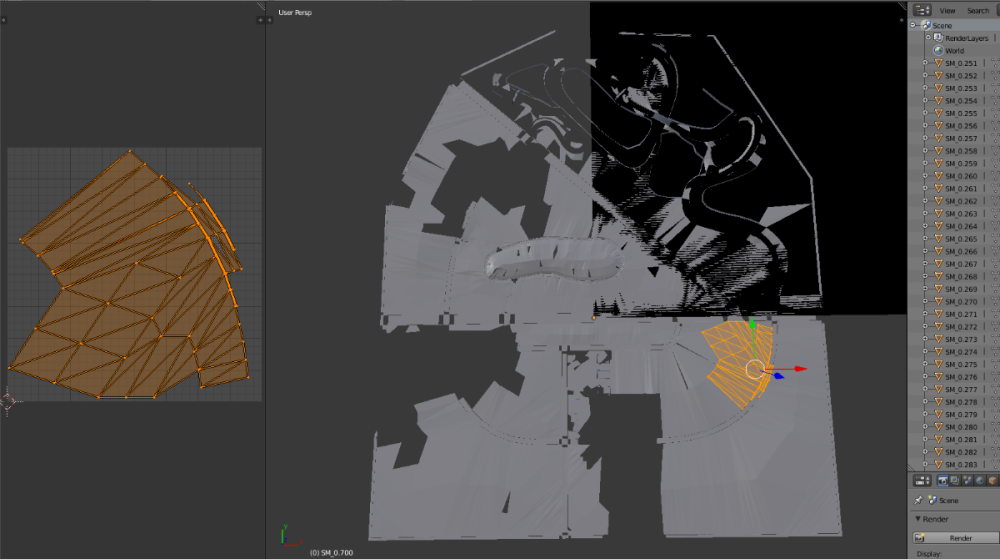Click the 2D cursor in the UV editor

(7, 402)
